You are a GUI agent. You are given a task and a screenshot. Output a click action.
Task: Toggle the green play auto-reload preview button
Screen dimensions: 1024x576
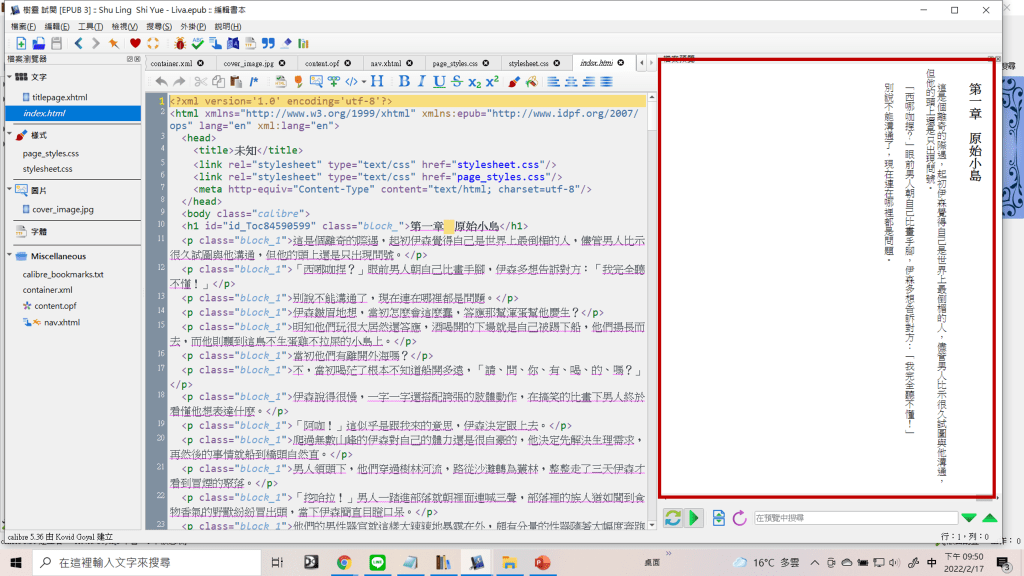(695, 517)
